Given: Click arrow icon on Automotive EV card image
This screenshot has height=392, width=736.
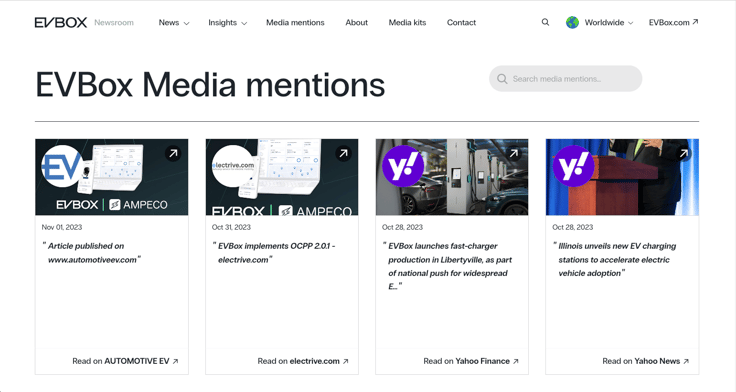Looking at the screenshot, I should (x=173, y=153).
